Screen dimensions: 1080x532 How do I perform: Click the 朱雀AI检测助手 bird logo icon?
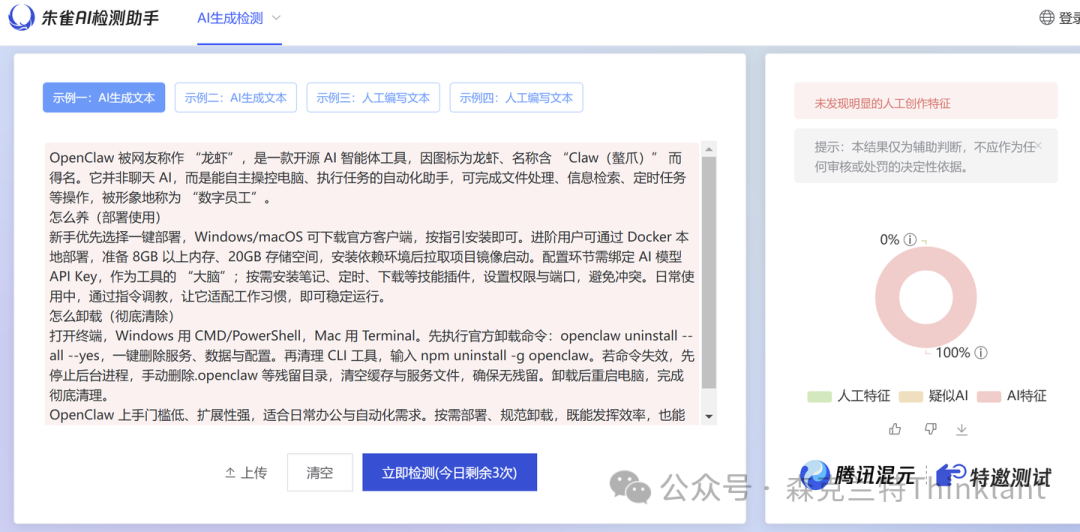[21, 17]
